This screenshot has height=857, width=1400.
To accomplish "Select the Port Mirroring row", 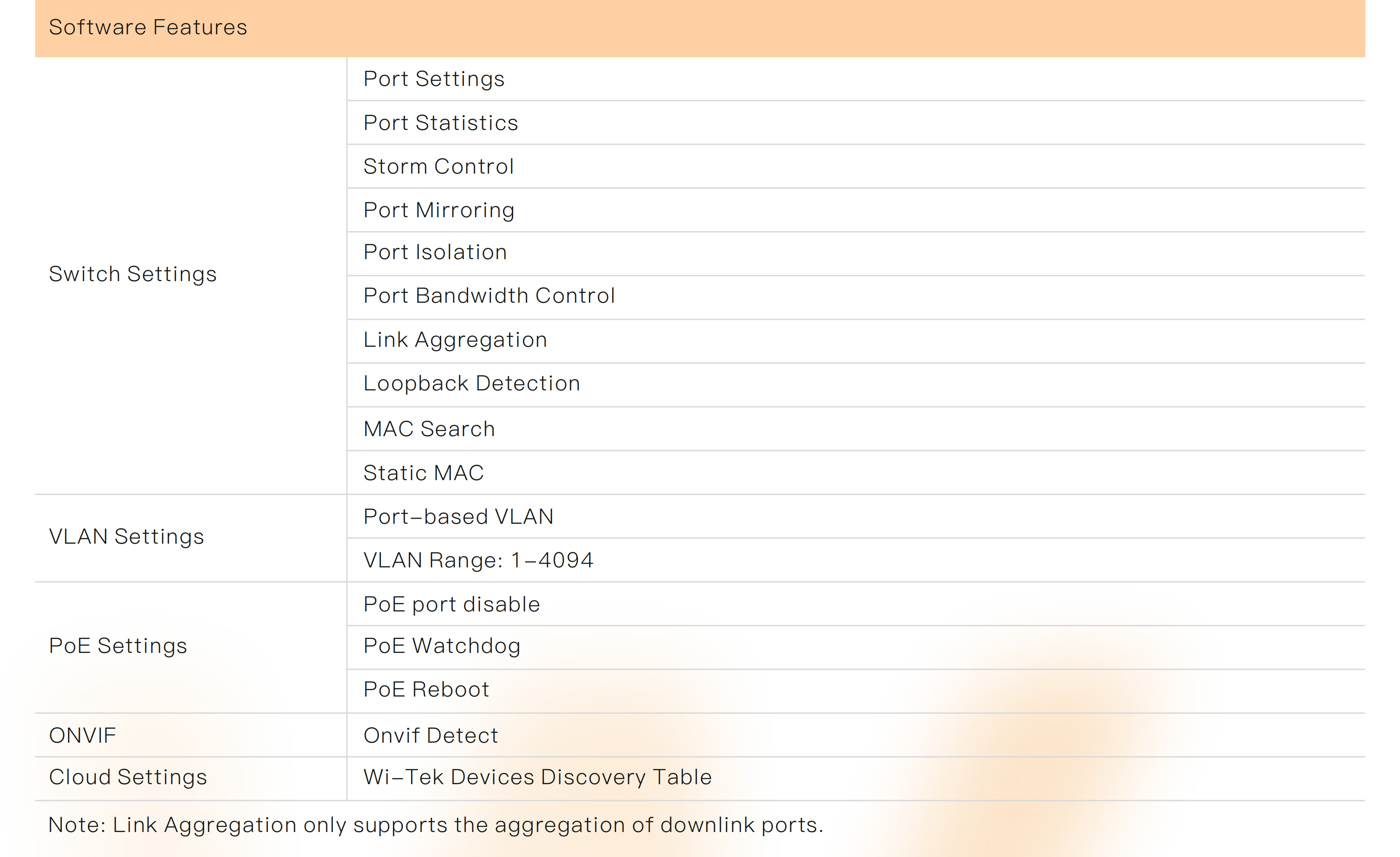I will pyautogui.click(x=439, y=210).
